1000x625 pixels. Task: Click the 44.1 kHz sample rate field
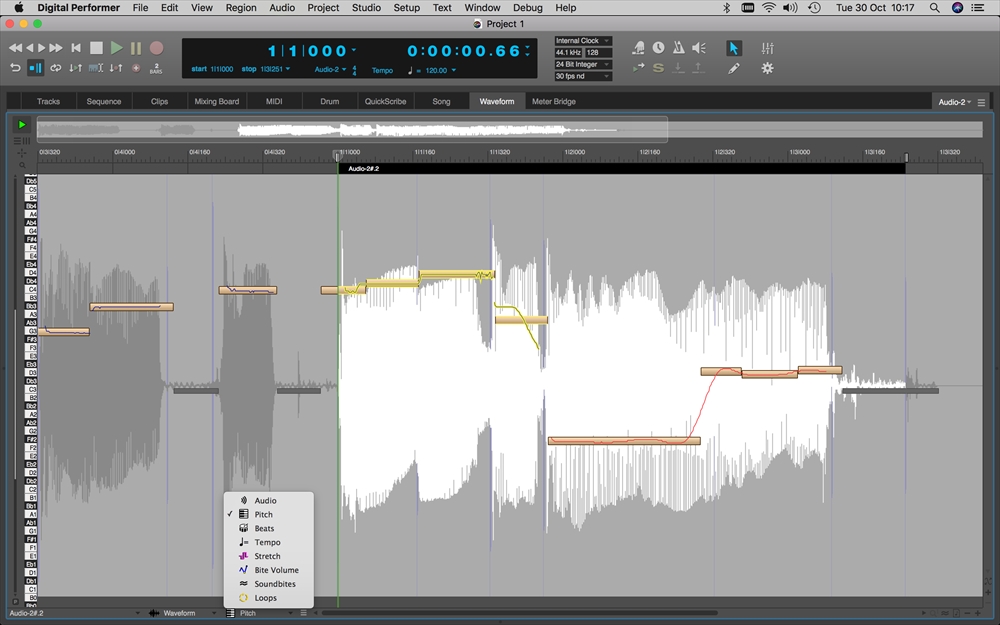coord(568,52)
